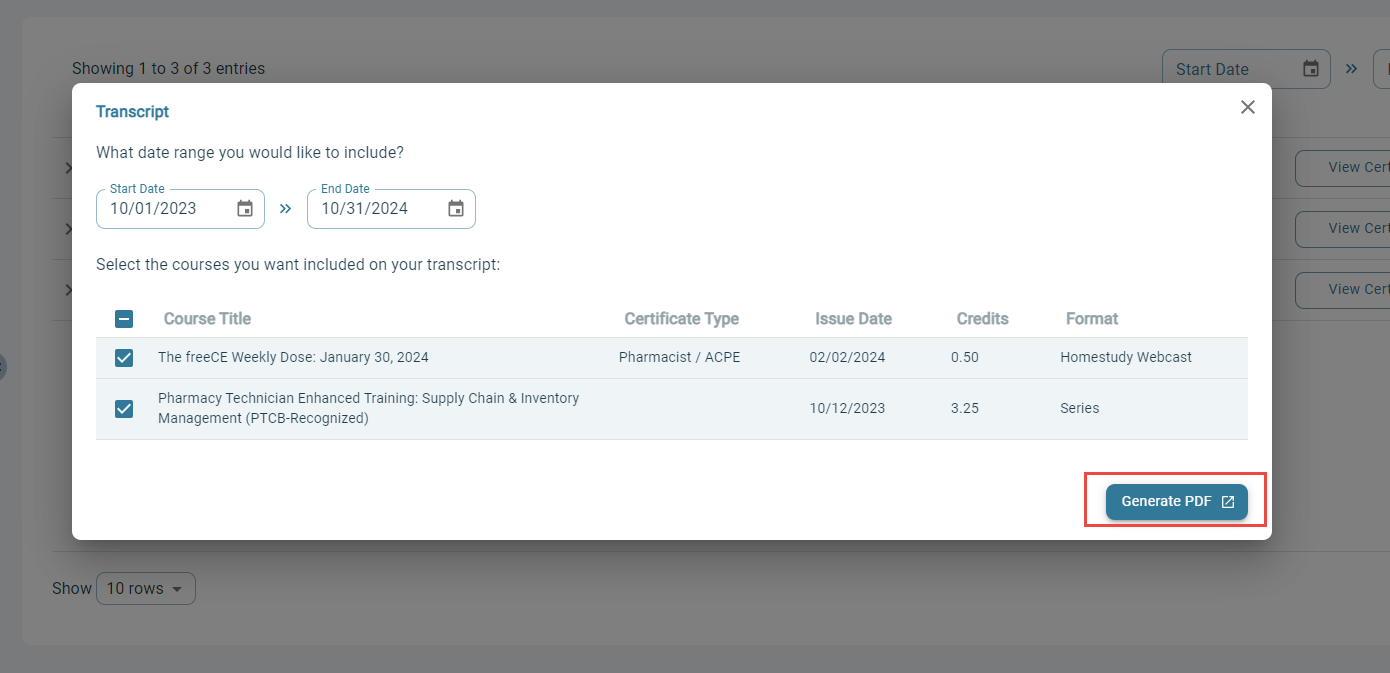The height and width of the screenshot is (673, 1390).
Task: Expand the bottom entry row behind the dialog
Action: 68,290
